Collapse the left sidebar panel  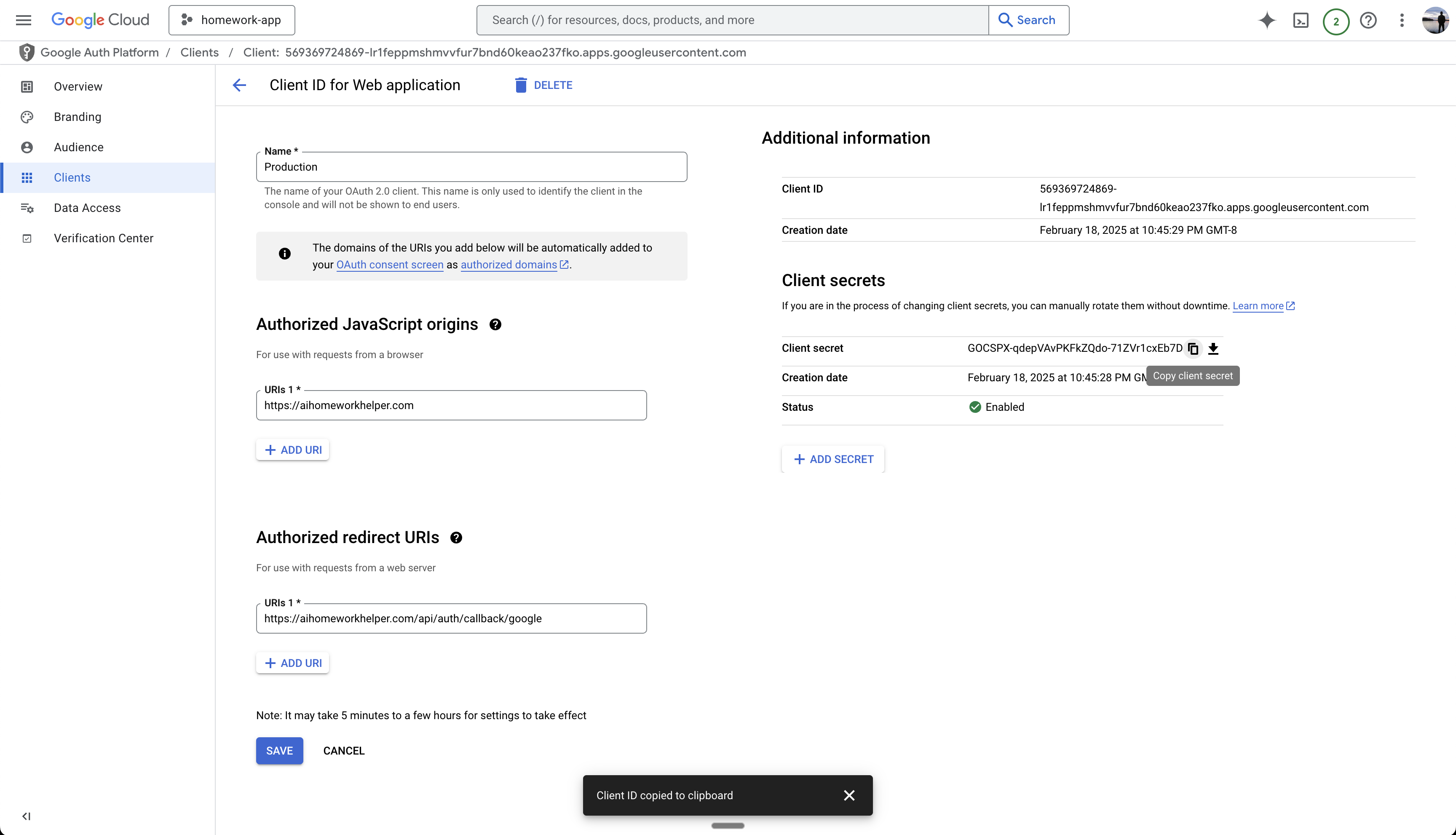(27, 816)
